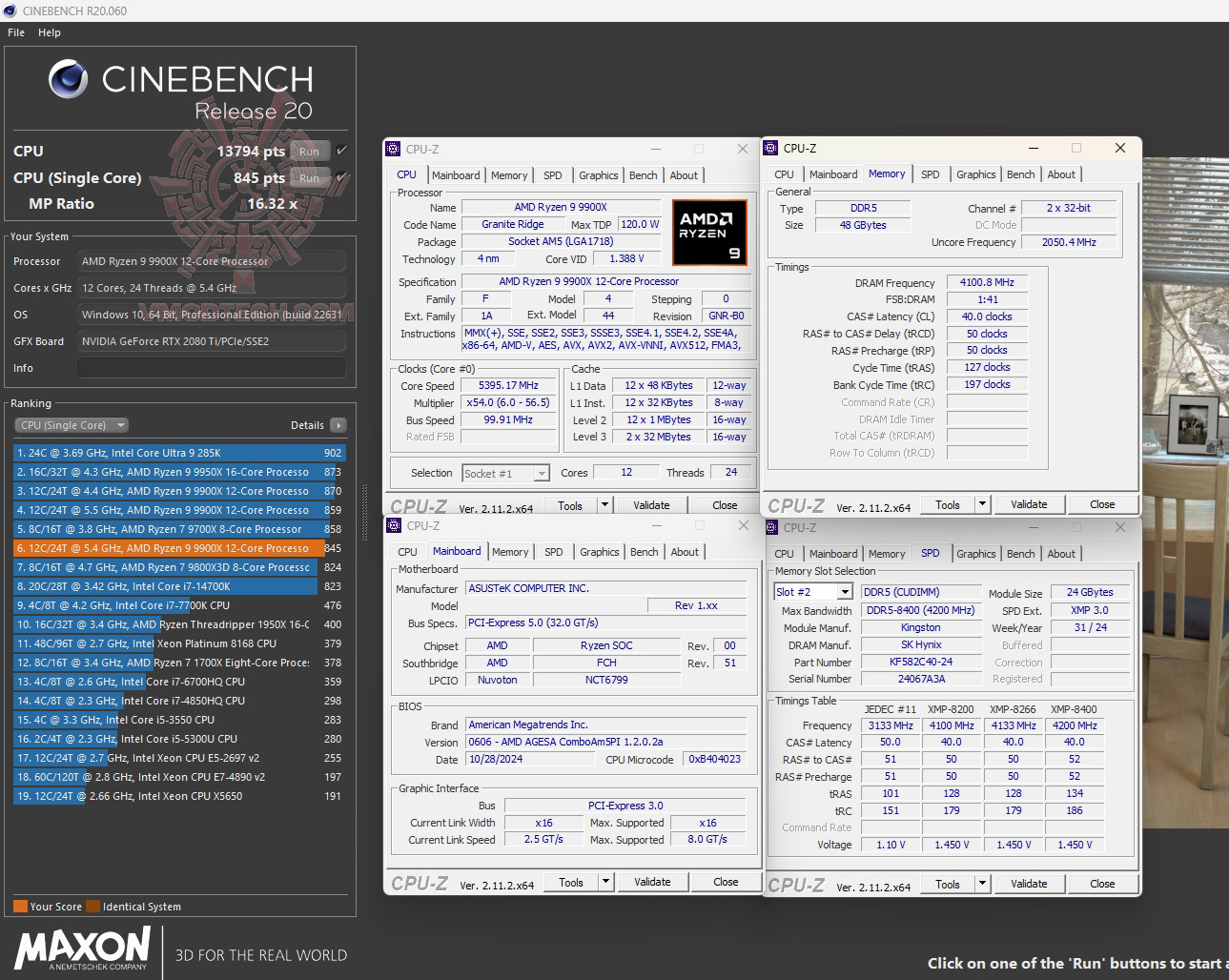This screenshot has width=1229, height=980.
Task: Toggle the checkbox beside the CPU test
Action: point(341,151)
